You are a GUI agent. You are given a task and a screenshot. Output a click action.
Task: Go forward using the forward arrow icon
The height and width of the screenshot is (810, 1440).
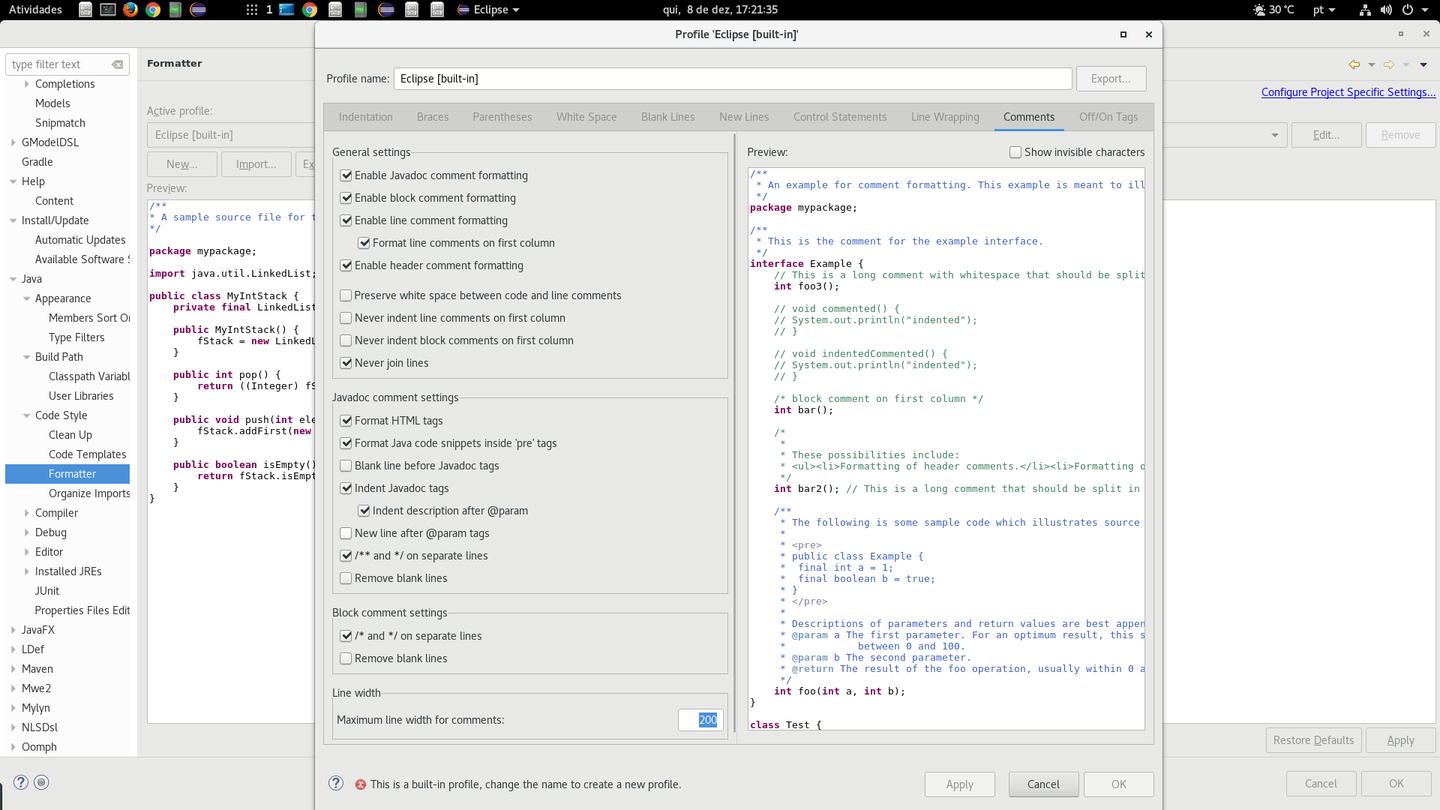point(1389,64)
